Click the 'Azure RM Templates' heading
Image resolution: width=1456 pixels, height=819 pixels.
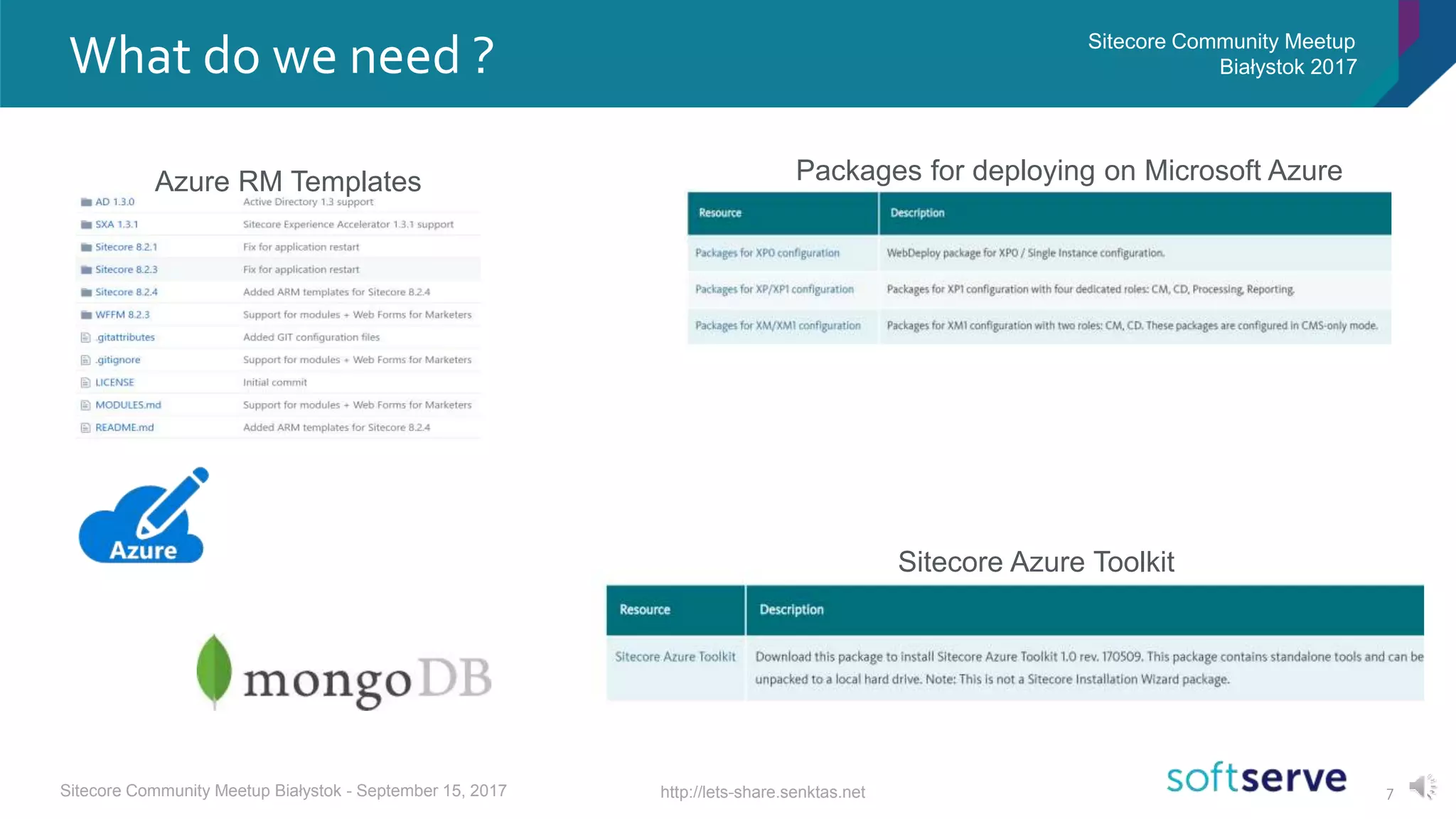[288, 181]
